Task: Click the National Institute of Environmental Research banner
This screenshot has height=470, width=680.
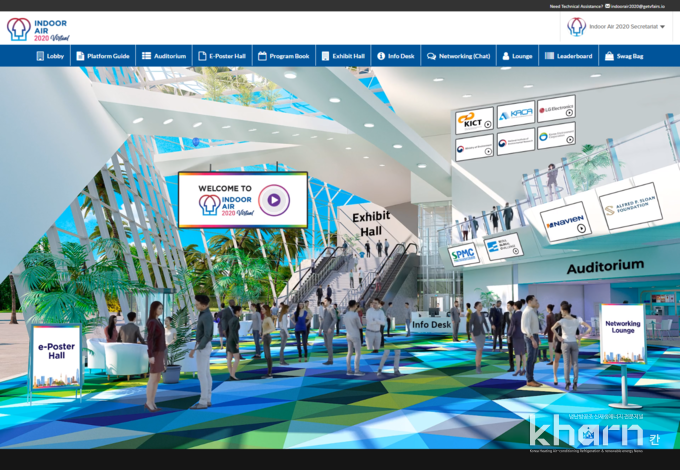Action: tap(516, 141)
